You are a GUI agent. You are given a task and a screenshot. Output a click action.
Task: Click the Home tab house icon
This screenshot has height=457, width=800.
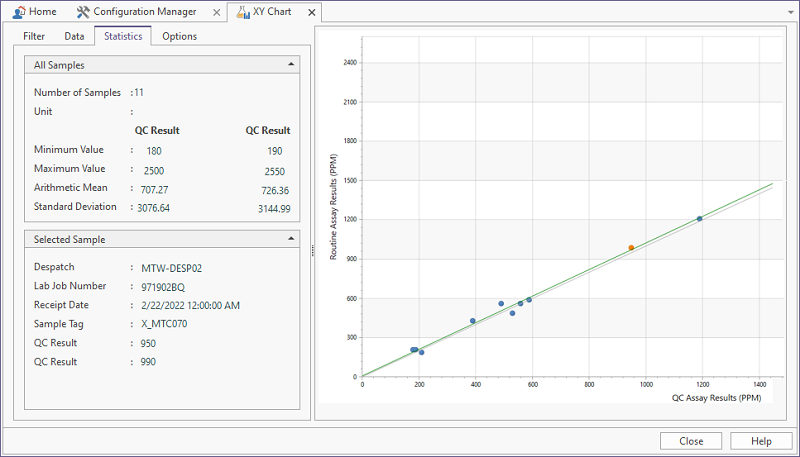click(x=16, y=12)
